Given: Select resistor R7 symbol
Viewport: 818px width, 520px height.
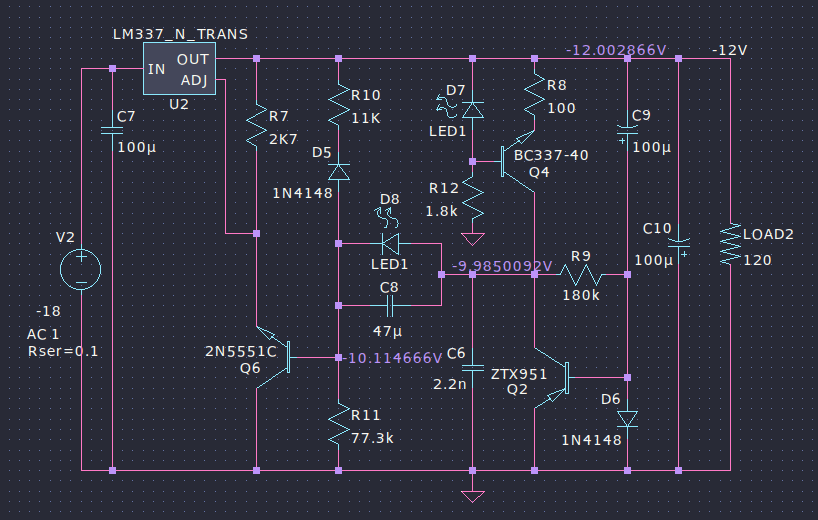Looking at the screenshot, I should tap(256, 126).
